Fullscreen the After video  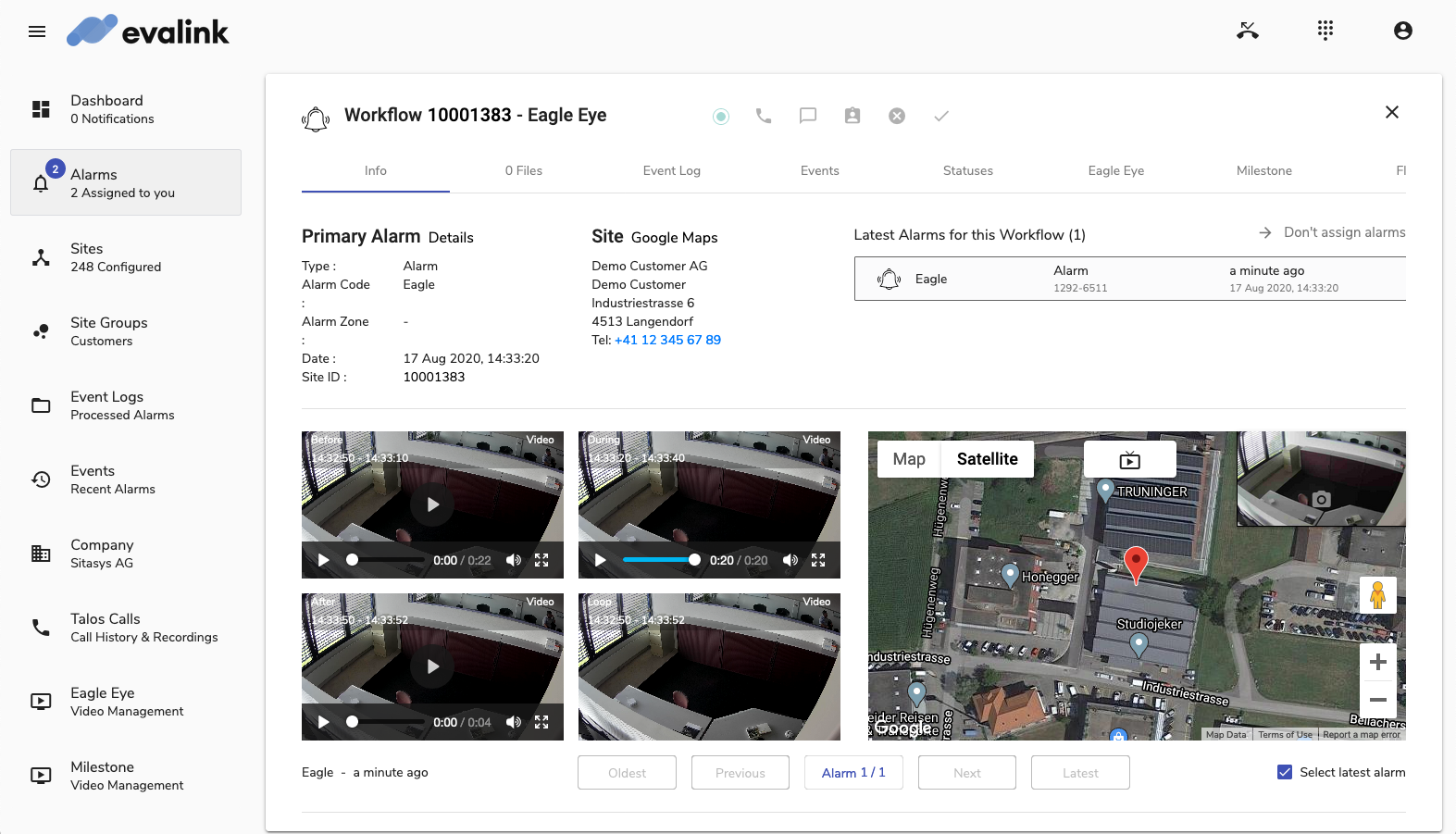pos(541,722)
